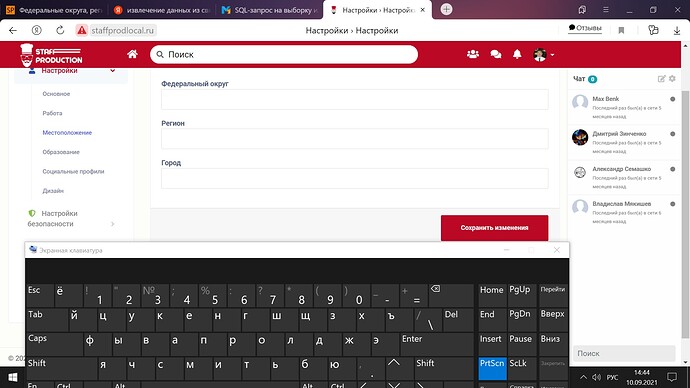Image resolution: width=690 pixels, height=388 pixels.
Task: Open the notifications bell icon
Action: point(517,54)
